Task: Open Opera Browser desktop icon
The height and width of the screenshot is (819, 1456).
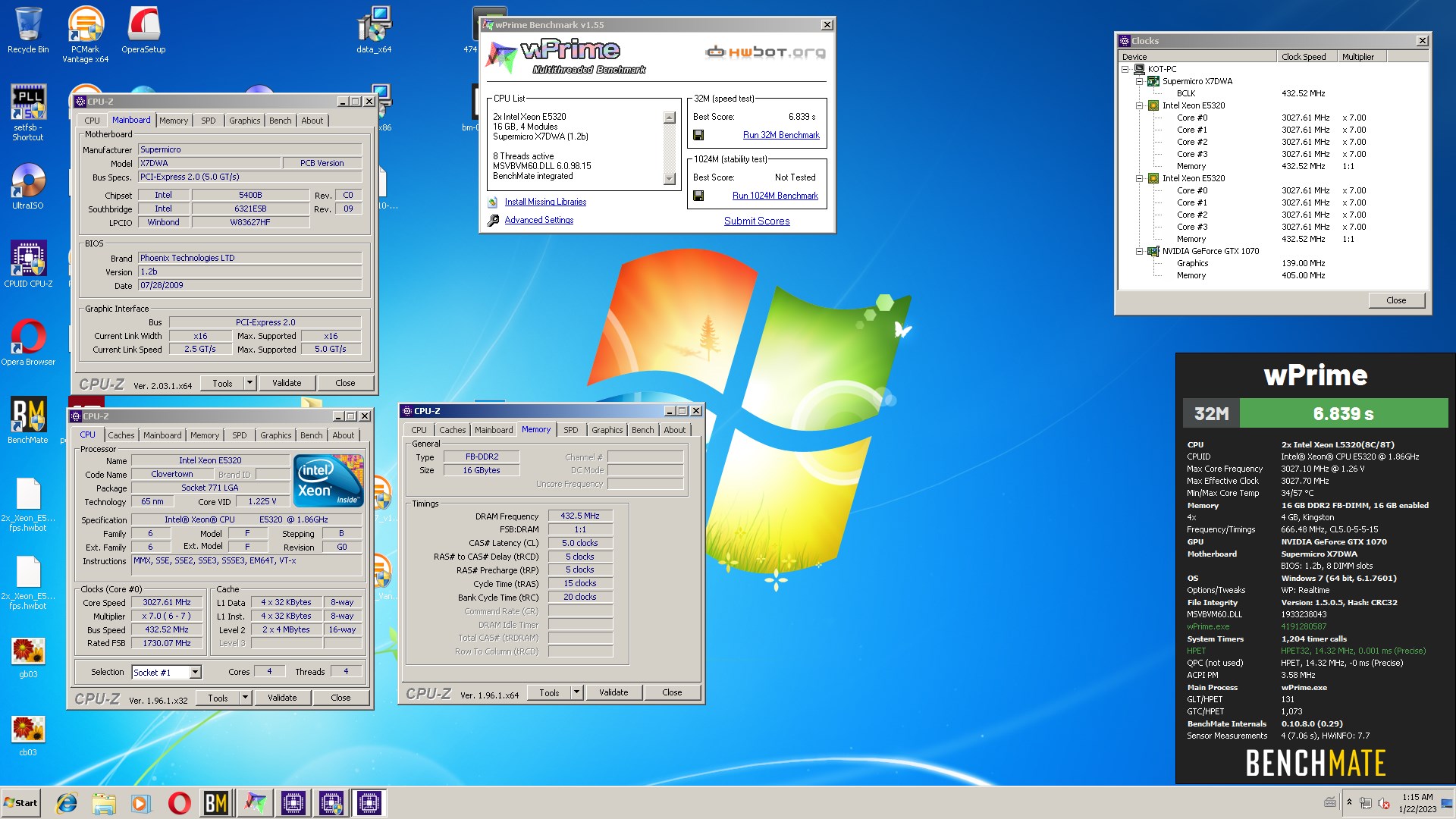Action: click(x=28, y=342)
